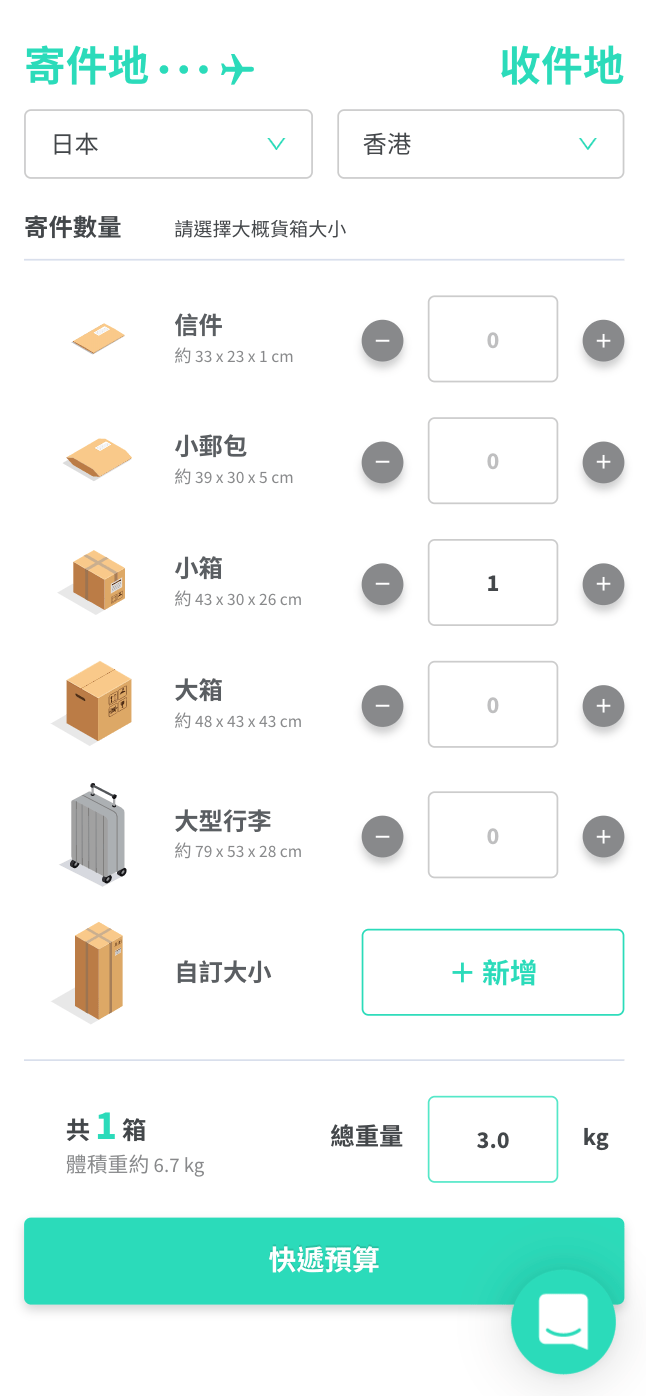The image size is (646, 1396).
Task: Open the chat support bubble icon
Action: (x=563, y=1321)
